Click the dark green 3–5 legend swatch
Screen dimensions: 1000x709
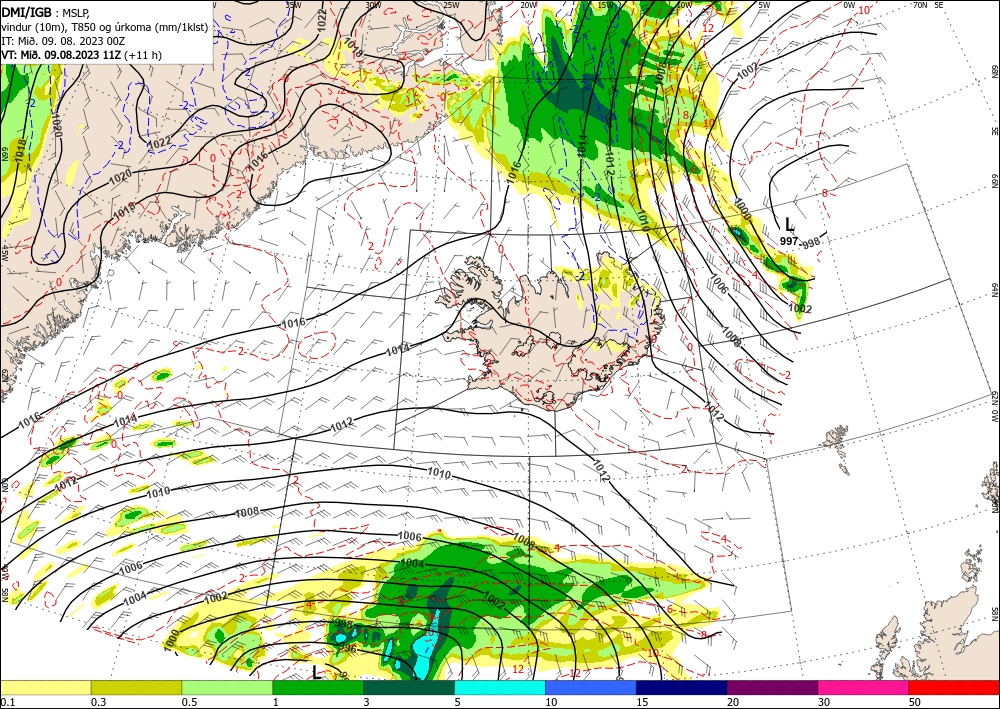tap(409, 687)
